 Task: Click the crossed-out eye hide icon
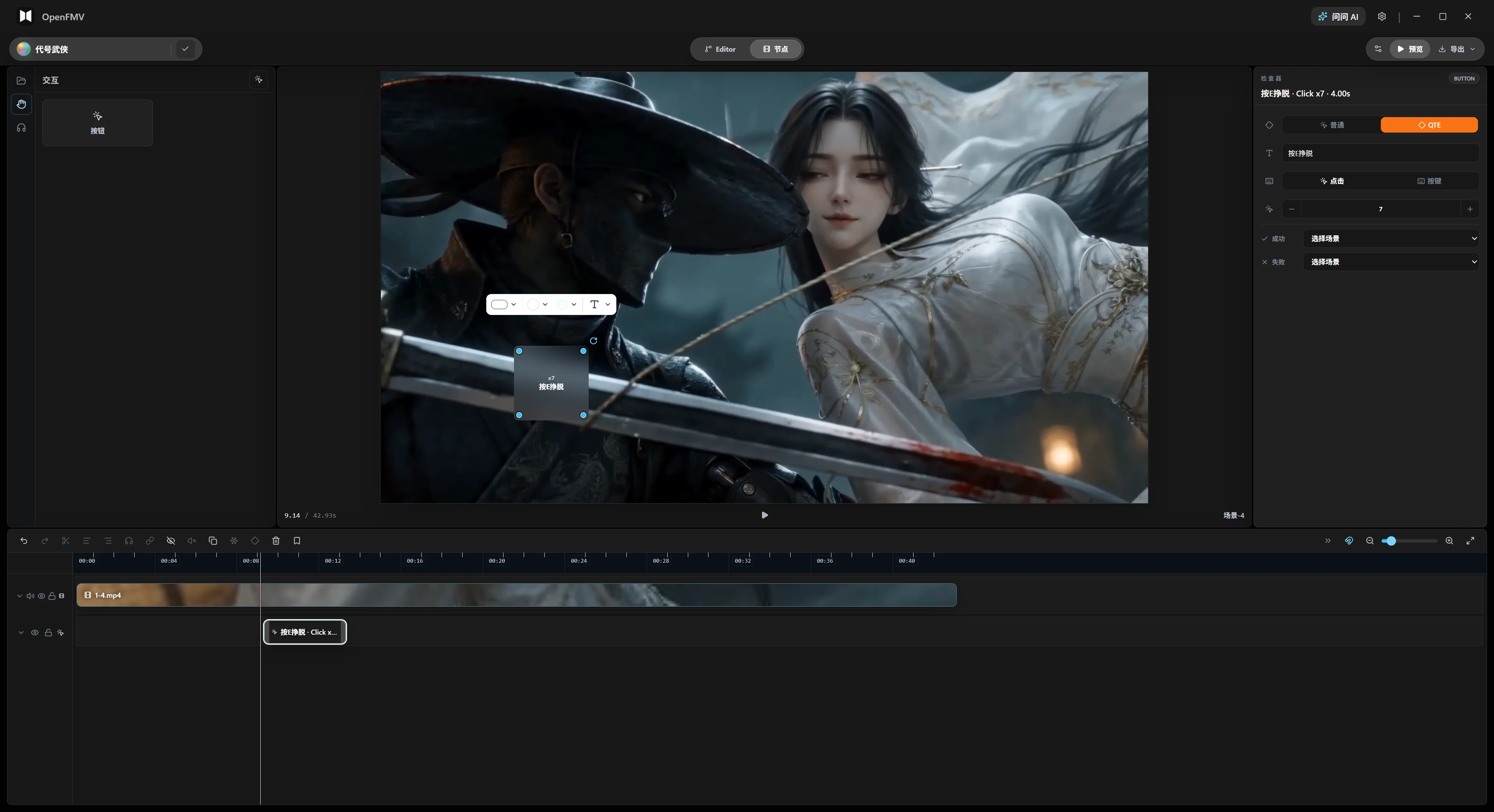point(171,541)
